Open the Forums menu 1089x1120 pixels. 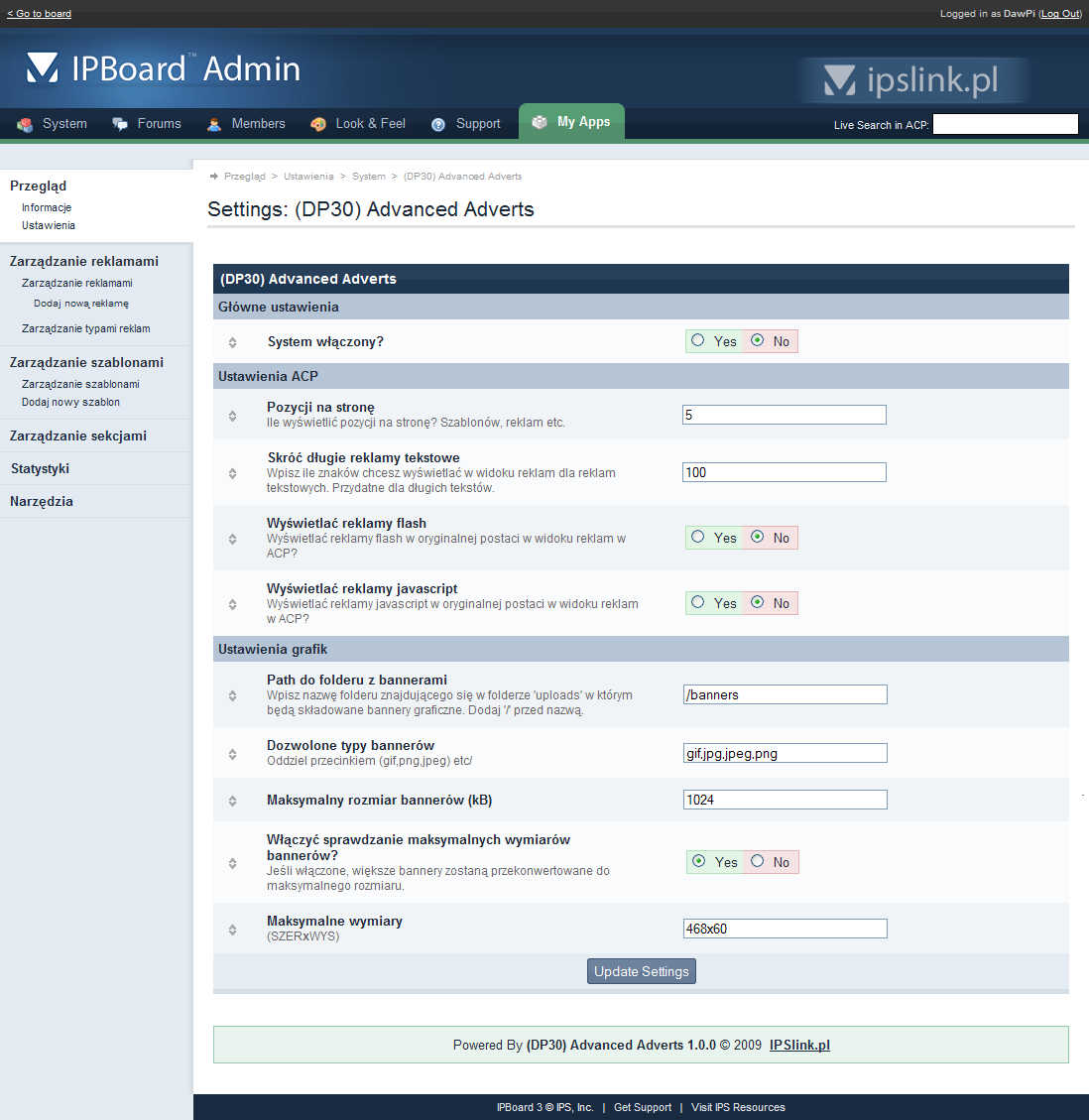[159, 124]
